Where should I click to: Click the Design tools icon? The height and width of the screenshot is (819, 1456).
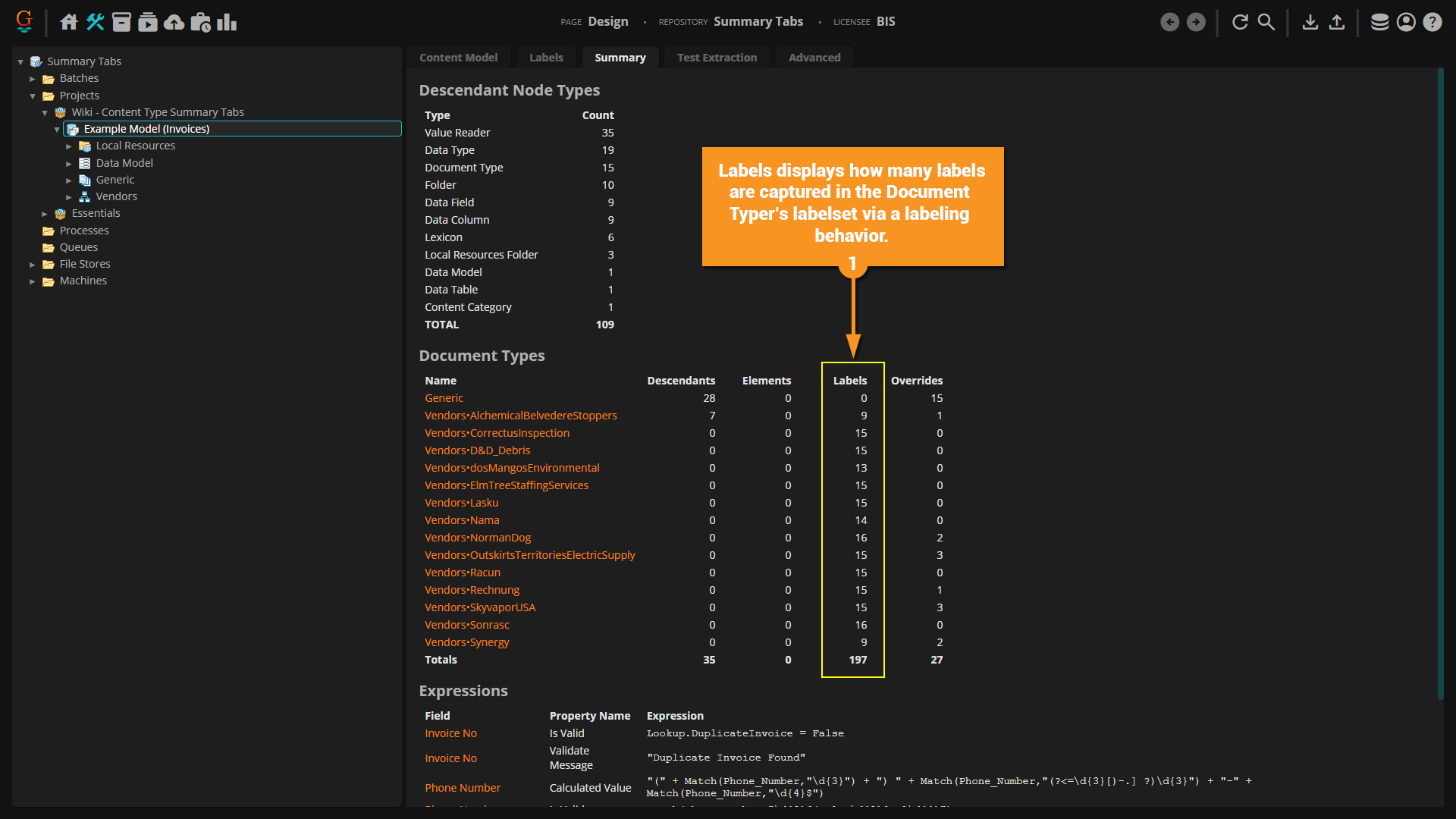click(x=95, y=22)
